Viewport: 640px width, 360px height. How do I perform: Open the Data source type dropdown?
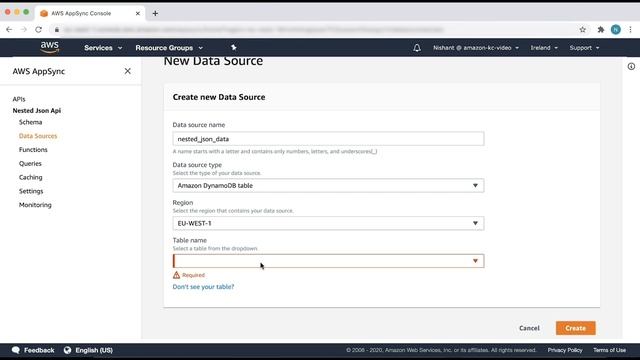[328, 185]
